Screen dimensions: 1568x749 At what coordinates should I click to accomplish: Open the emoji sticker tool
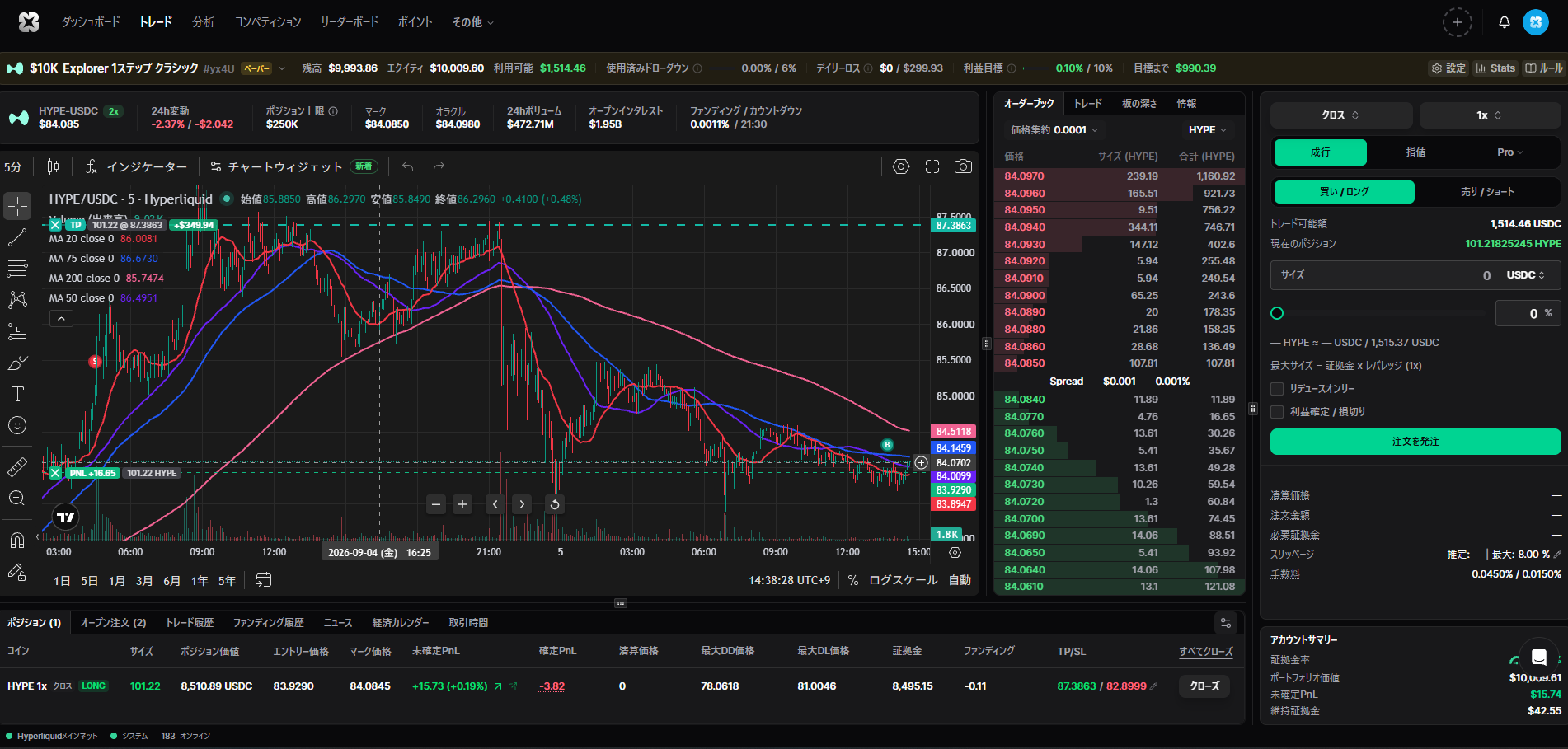coord(17,425)
